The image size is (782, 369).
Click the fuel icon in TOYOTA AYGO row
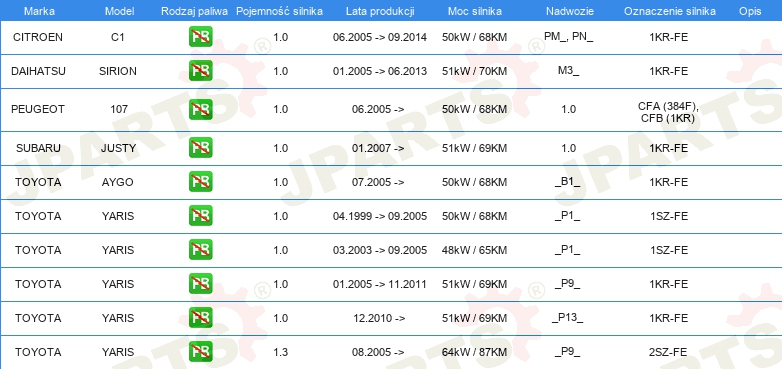coord(200,182)
